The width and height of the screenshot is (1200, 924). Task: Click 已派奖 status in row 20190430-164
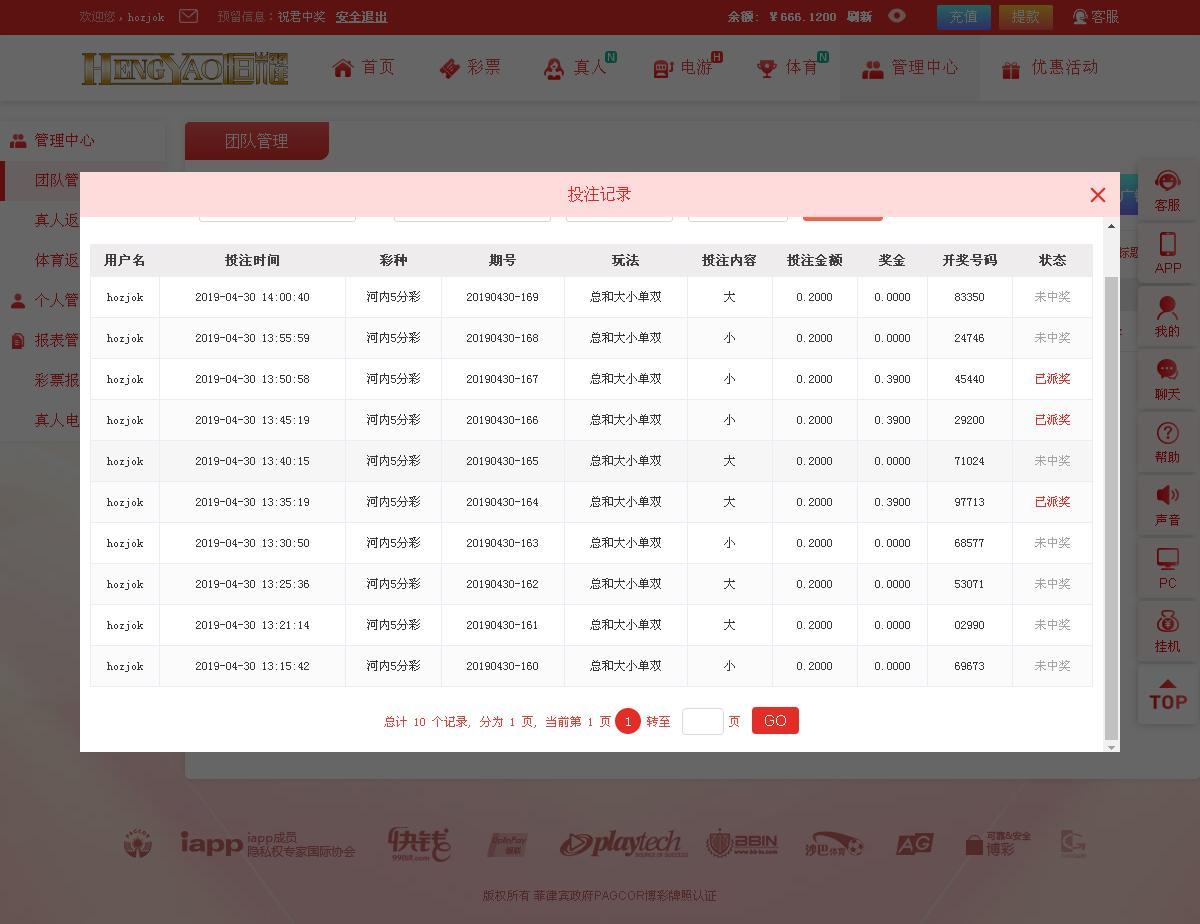click(1052, 502)
